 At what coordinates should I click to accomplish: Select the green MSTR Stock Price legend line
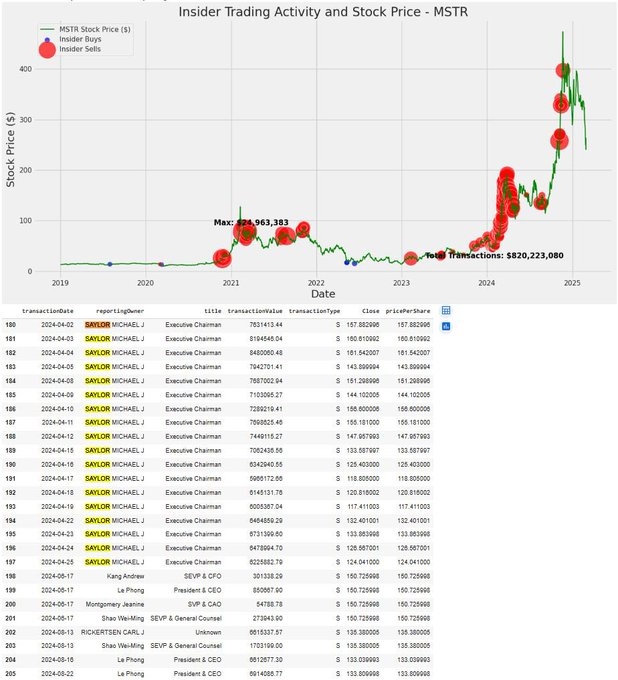(x=47, y=29)
